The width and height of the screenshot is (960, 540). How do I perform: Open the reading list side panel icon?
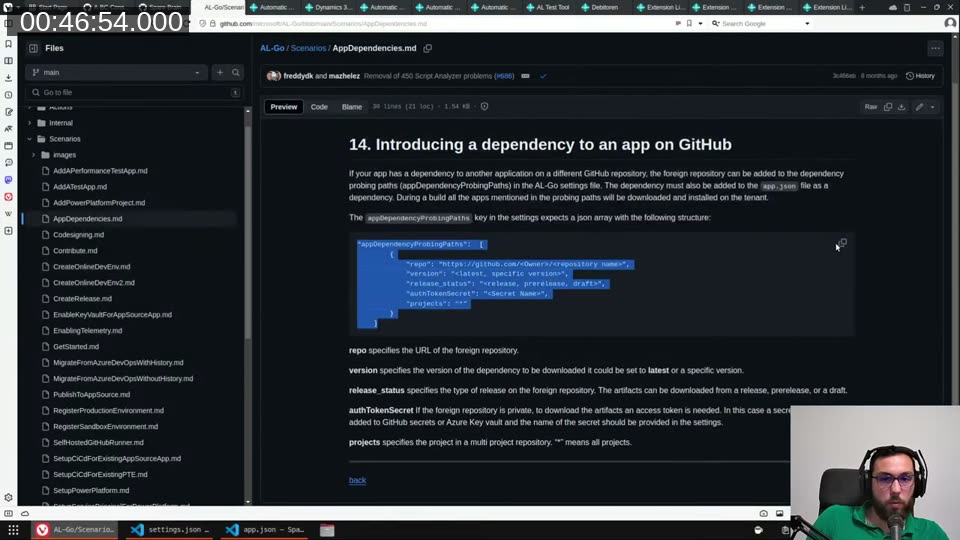click(9, 61)
